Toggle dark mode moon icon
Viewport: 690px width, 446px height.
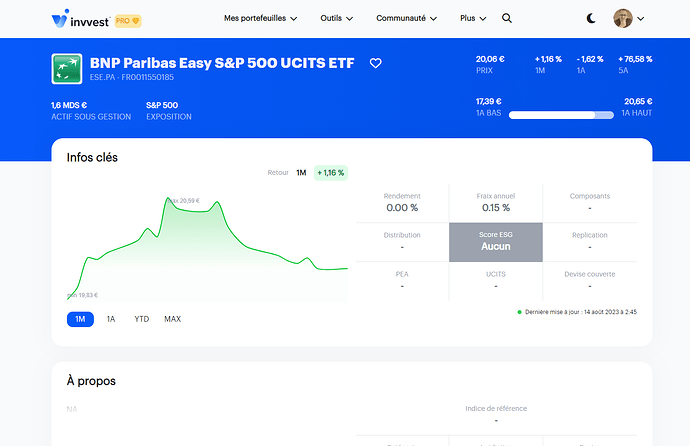(x=591, y=18)
